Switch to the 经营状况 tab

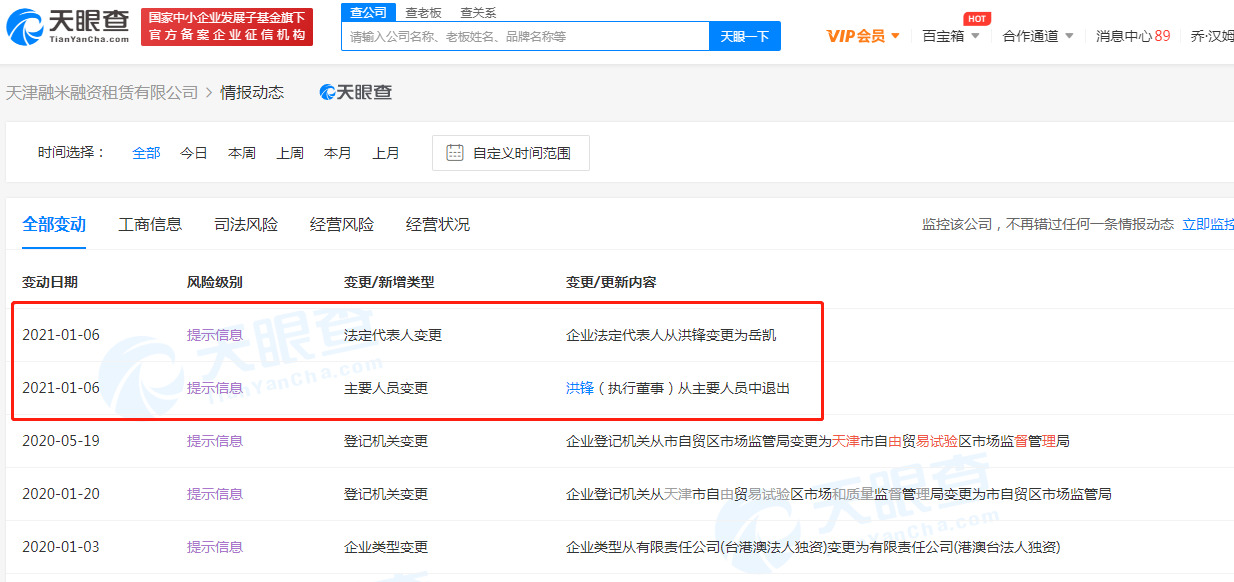(438, 224)
